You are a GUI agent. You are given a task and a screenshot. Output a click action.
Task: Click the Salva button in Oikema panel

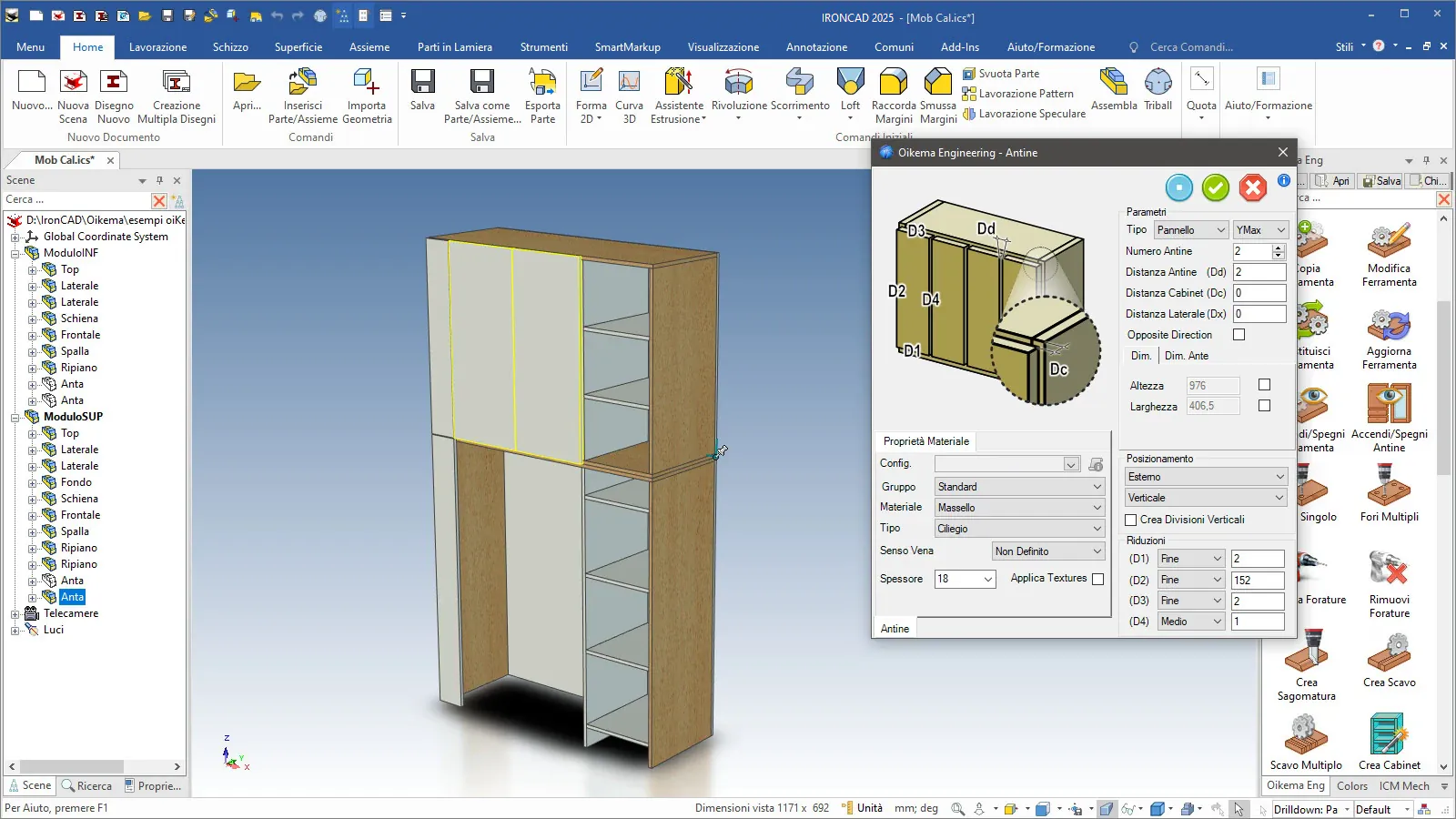(1380, 181)
